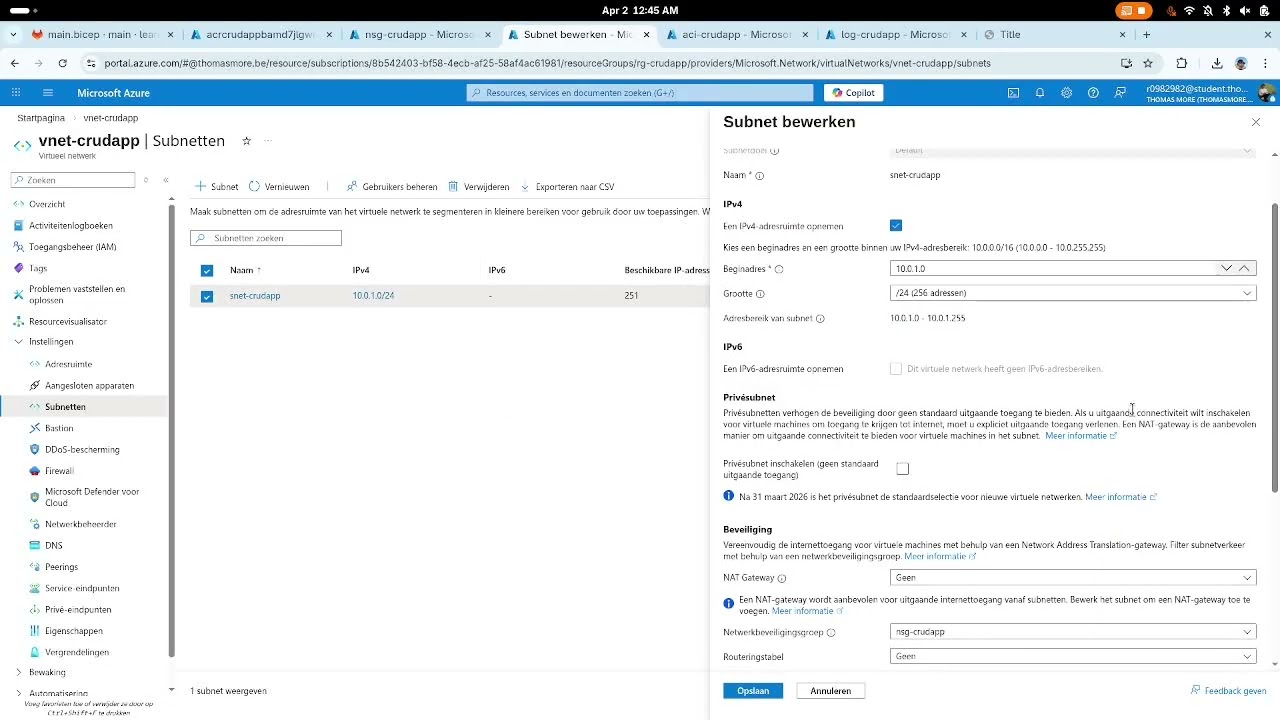1280x720 pixels.
Task: Bookmark this page with the star icon
Action: coord(1148,63)
